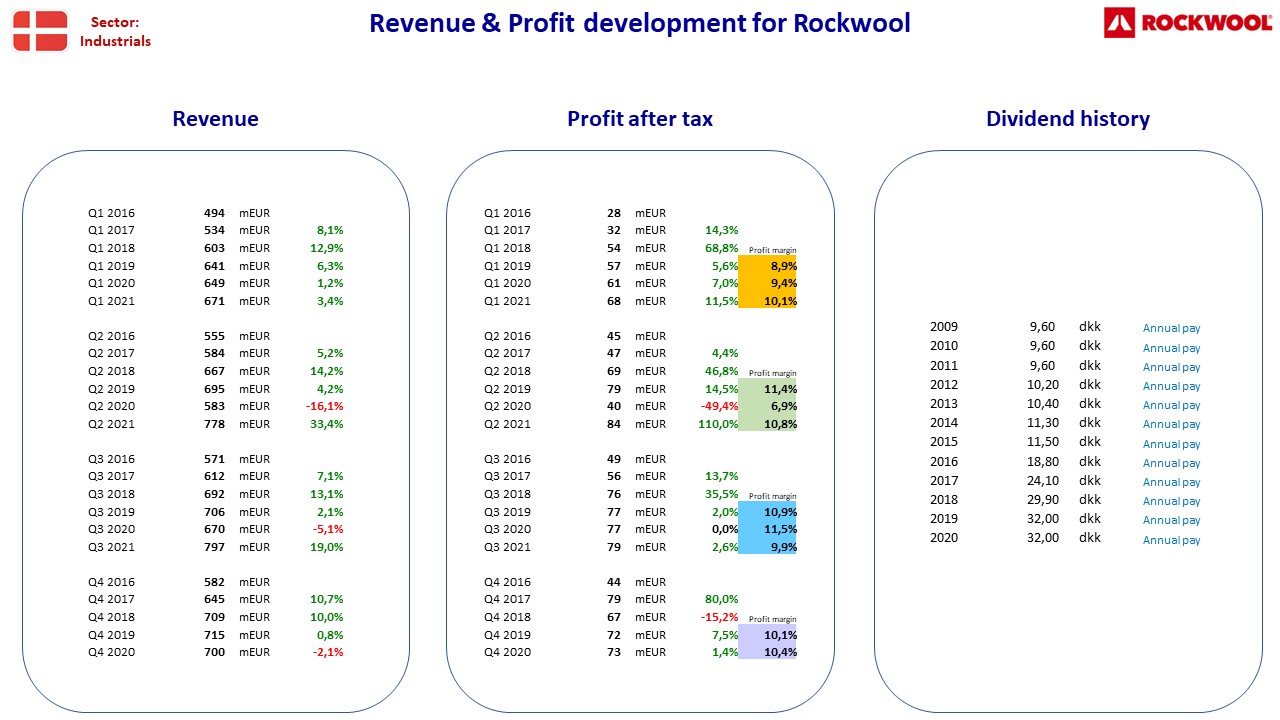This screenshot has width=1280, height=720.
Task: Select Q1 2018 profit growth 68,8%
Action: (x=722, y=248)
